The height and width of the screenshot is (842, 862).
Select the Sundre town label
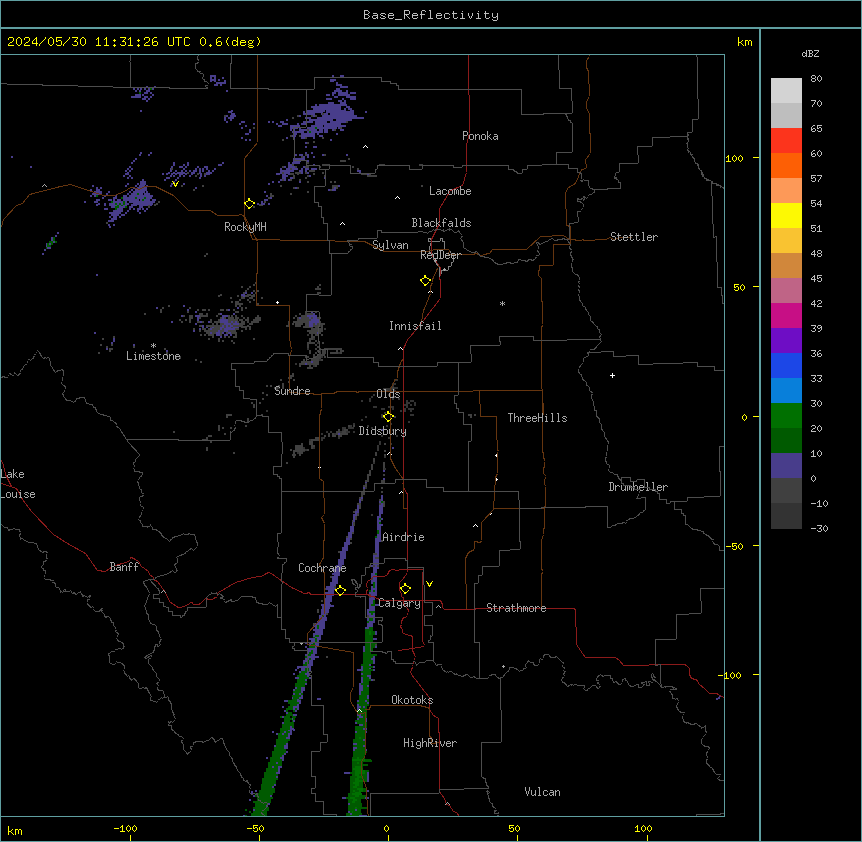tap(292, 391)
